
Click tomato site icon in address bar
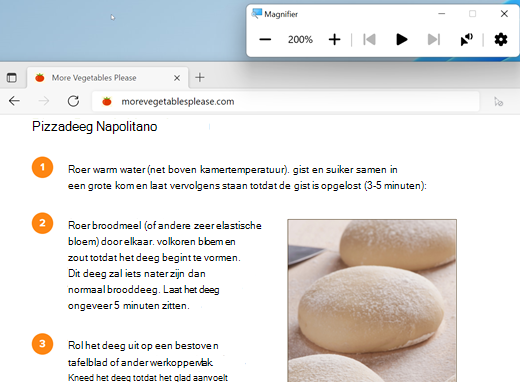click(x=107, y=101)
